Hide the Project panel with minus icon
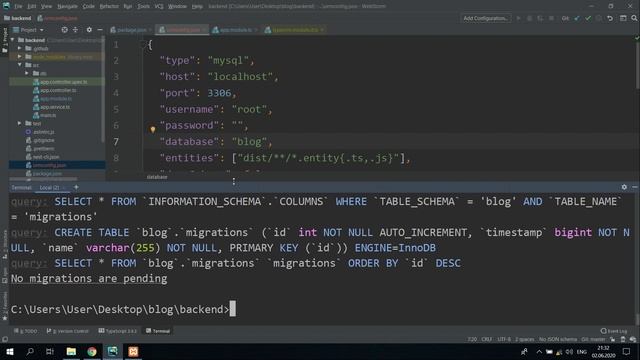 [x=100, y=30]
